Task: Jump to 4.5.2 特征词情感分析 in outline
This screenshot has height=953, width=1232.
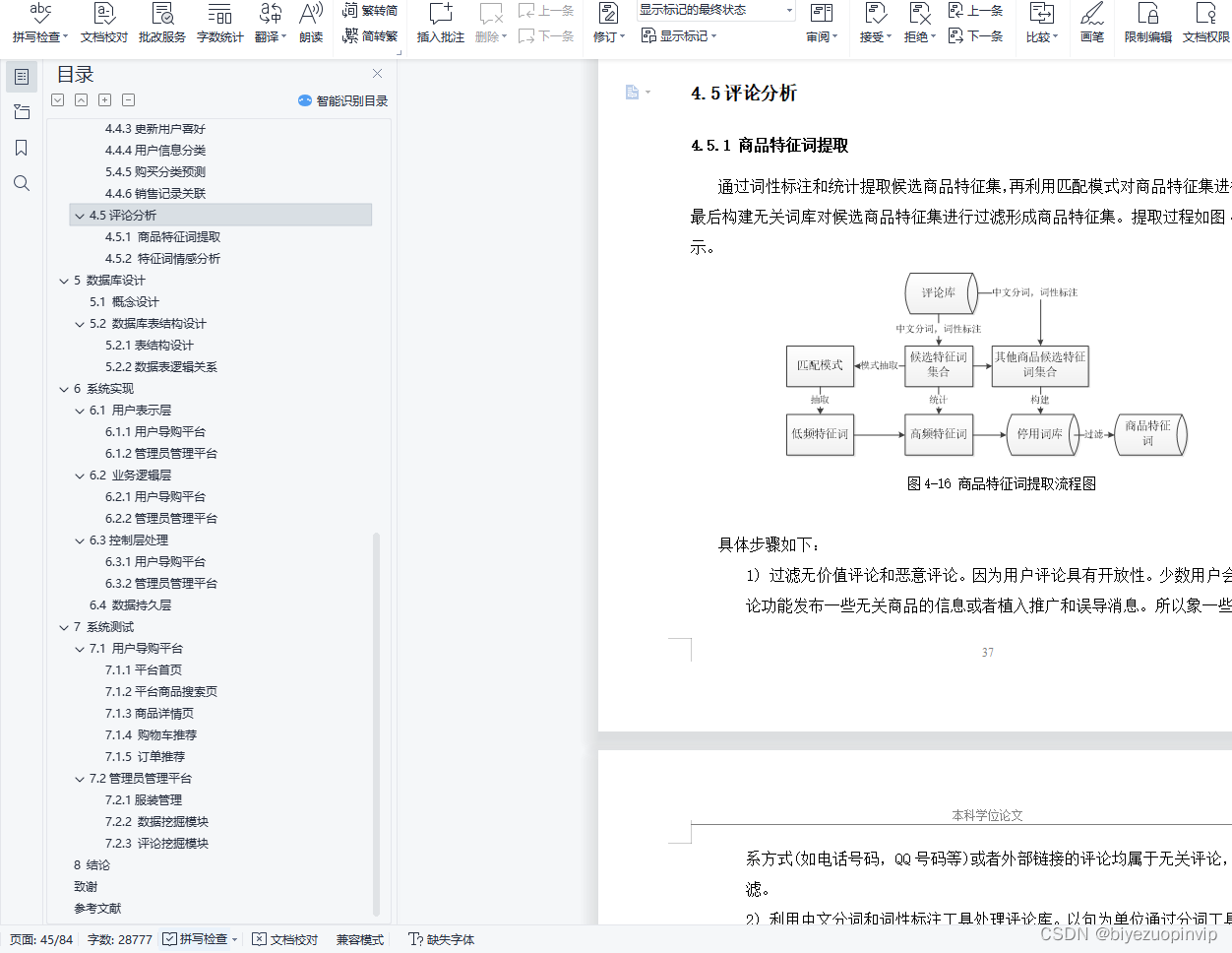Action: pyautogui.click(x=163, y=259)
